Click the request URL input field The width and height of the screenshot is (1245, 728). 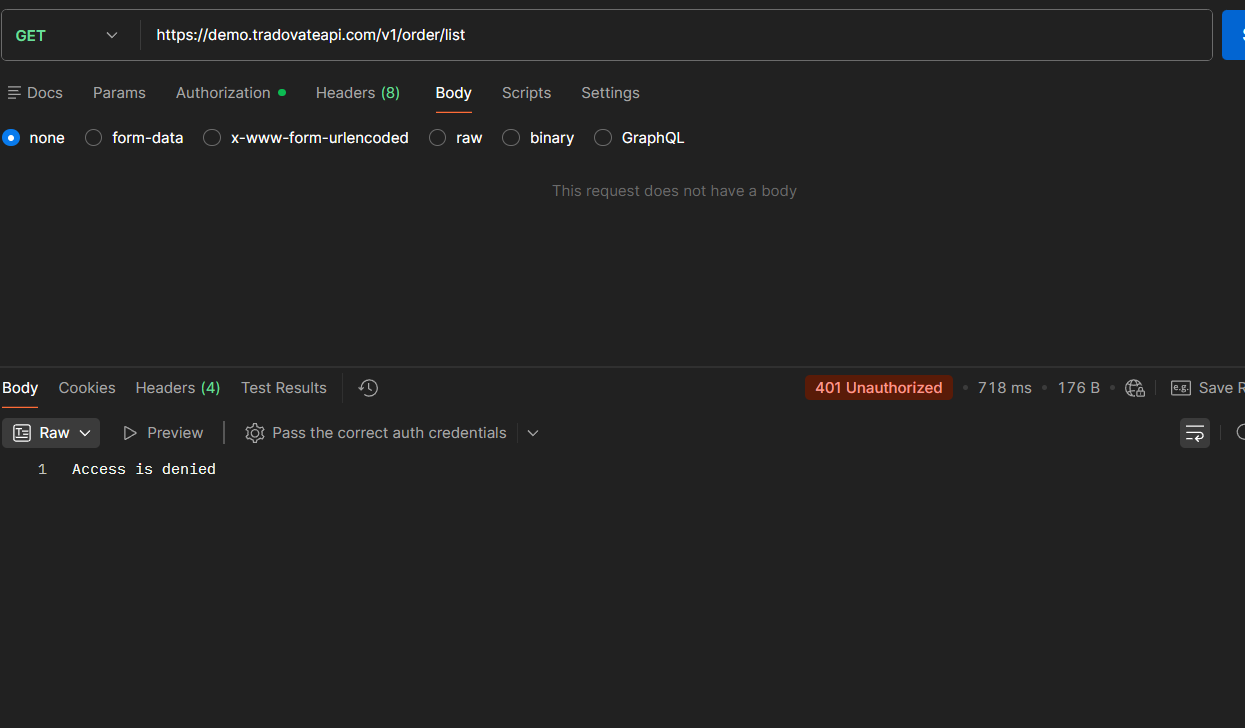[x=676, y=35]
